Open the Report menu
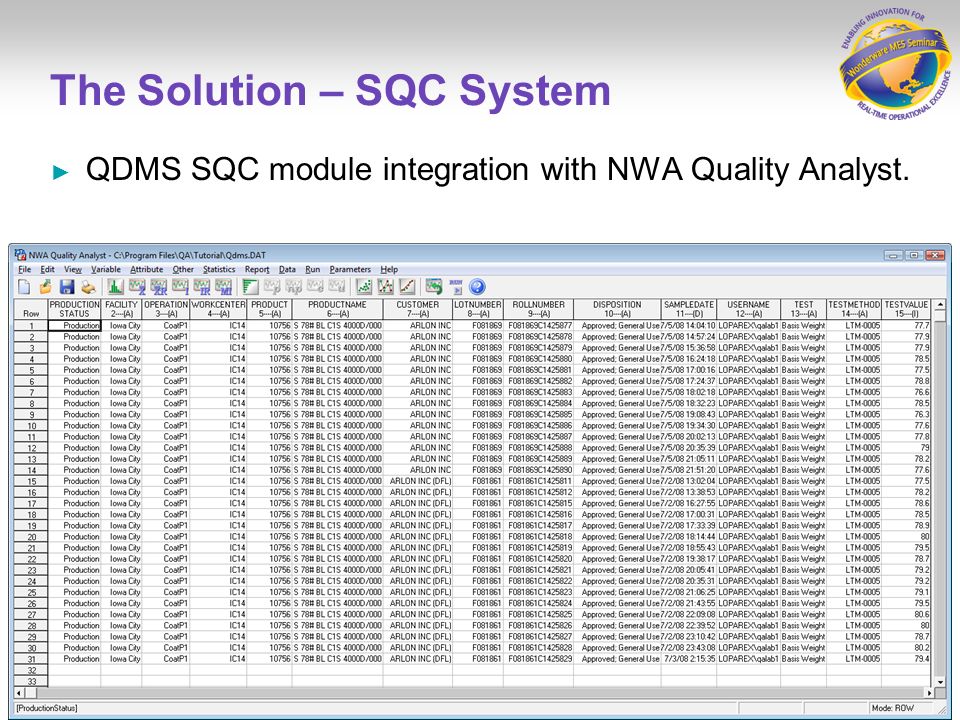Viewport: 960px width, 720px height. [x=257, y=269]
